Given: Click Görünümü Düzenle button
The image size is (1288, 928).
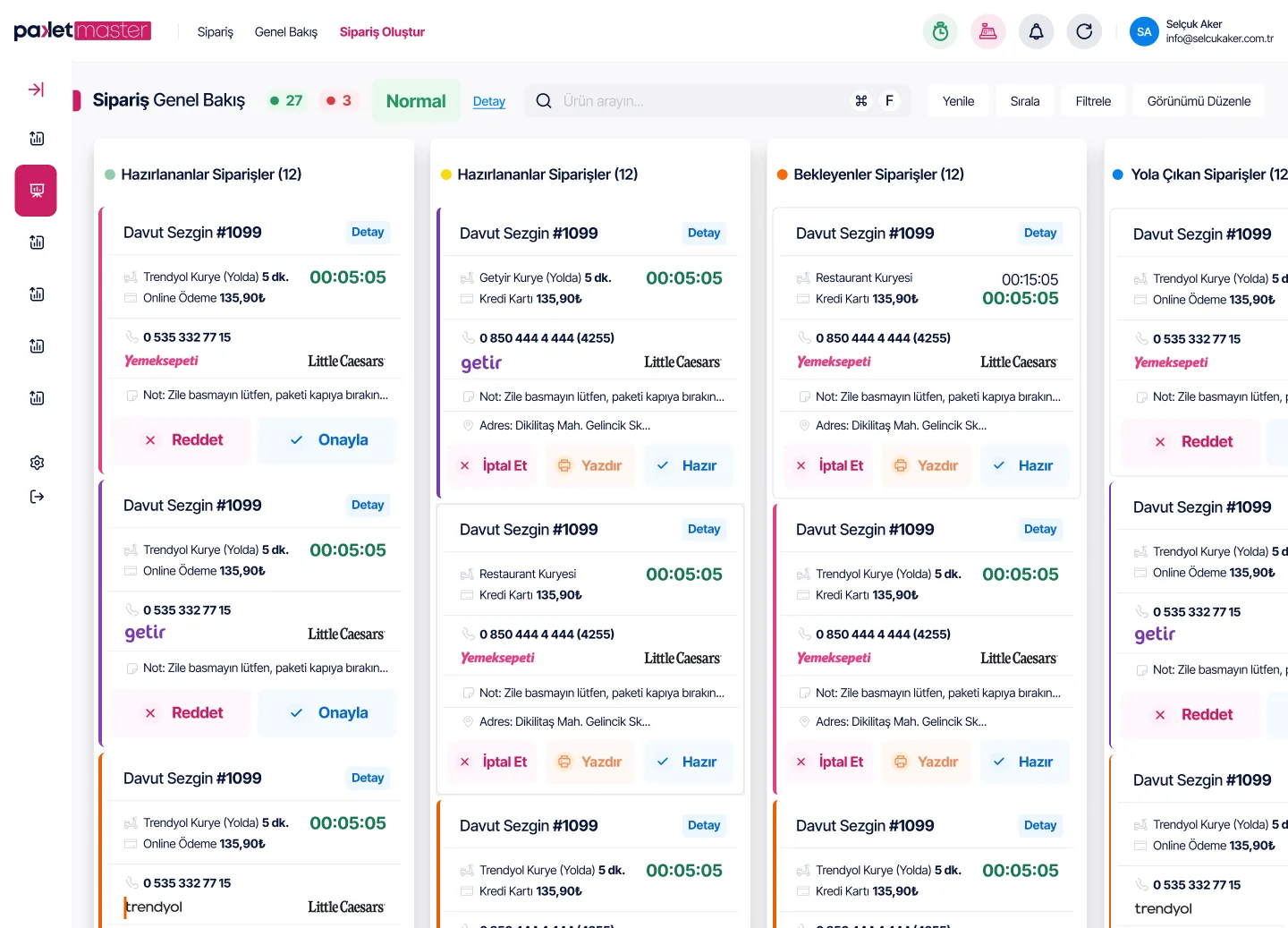Looking at the screenshot, I should (x=1199, y=101).
